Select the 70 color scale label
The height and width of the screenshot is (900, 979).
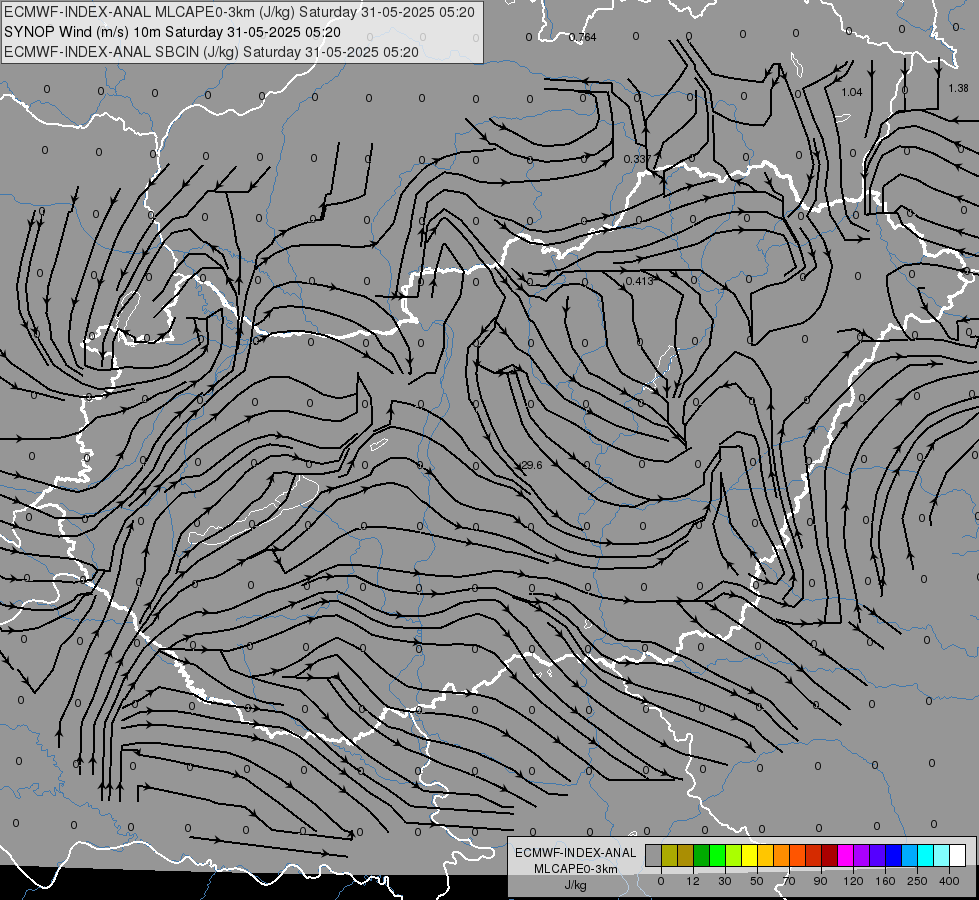789,881
